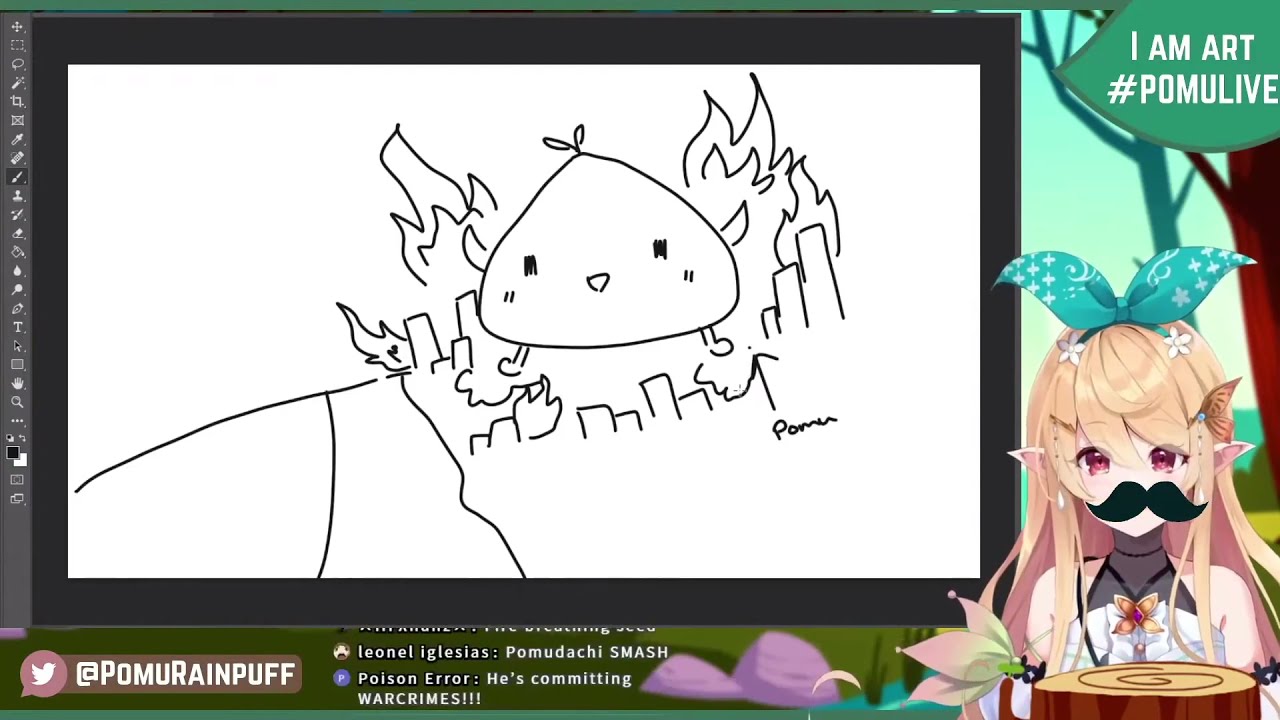Open the Edit Toolbar three-dots menu
Screen dimensions: 1280x720
[18, 421]
